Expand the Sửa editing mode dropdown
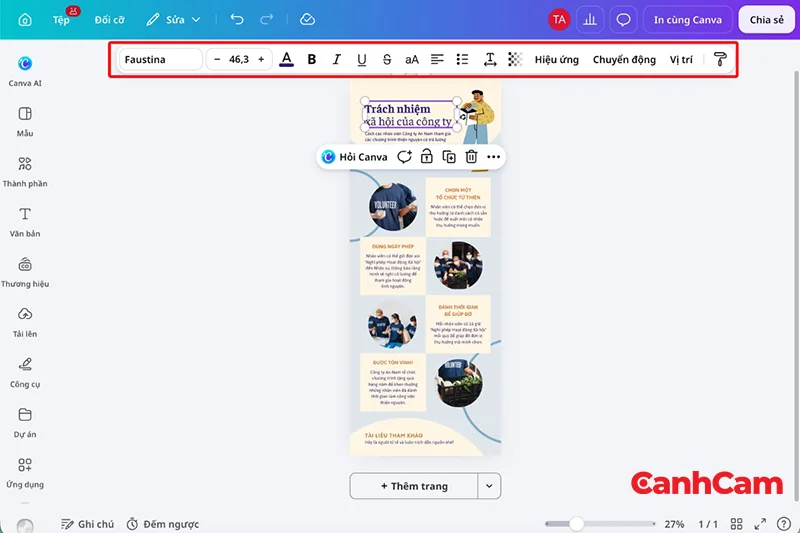The height and width of the screenshot is (533, 800). [x=173, y=20]
